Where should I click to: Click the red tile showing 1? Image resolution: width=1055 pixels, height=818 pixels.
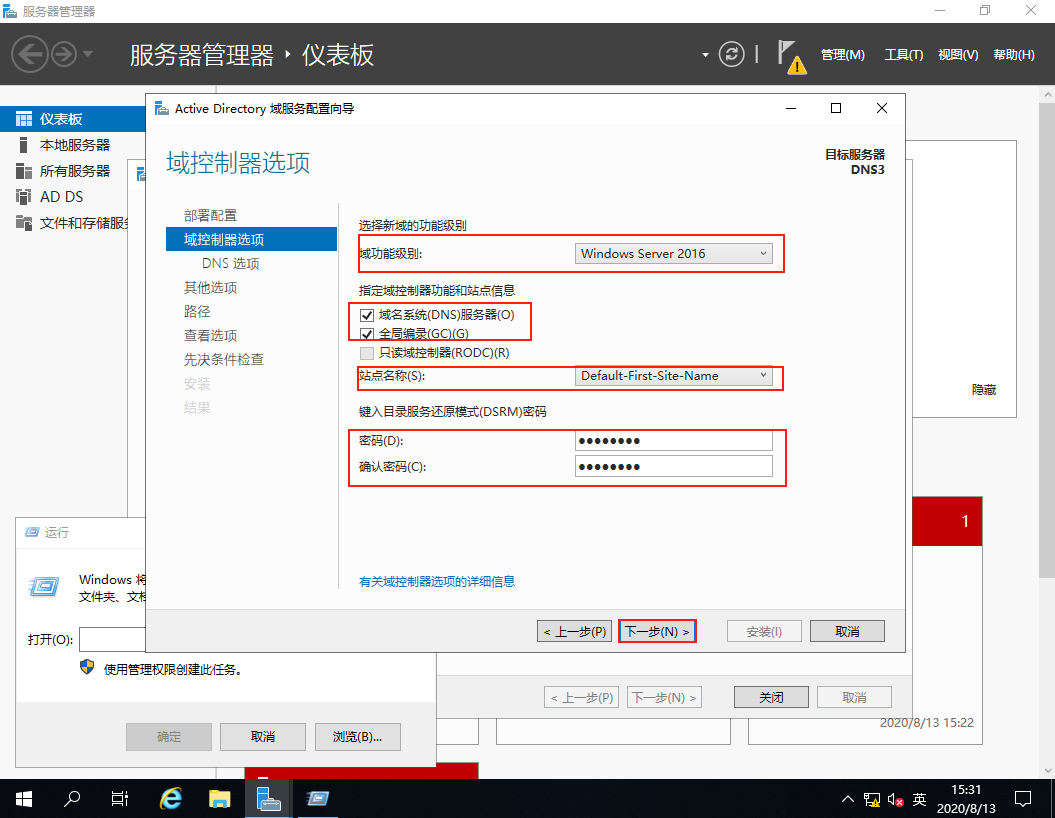947,521
